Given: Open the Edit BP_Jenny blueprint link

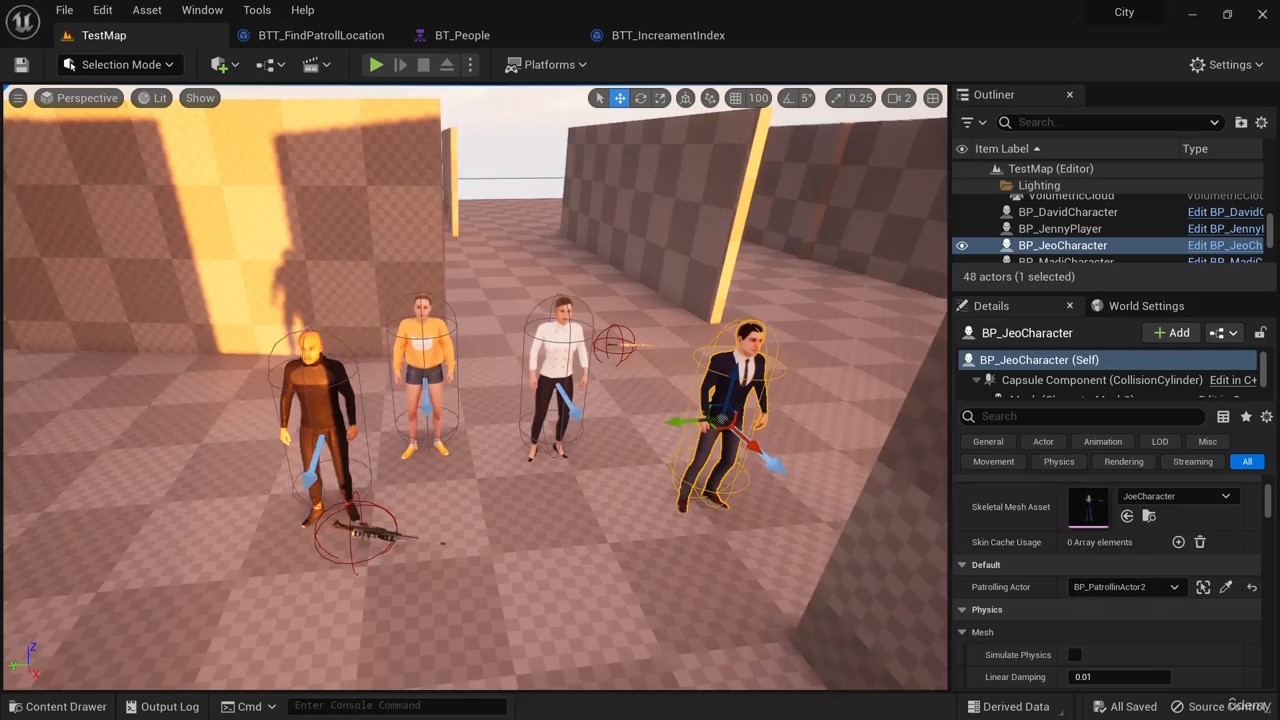Looking at the screenshot, I should 1225,229.
